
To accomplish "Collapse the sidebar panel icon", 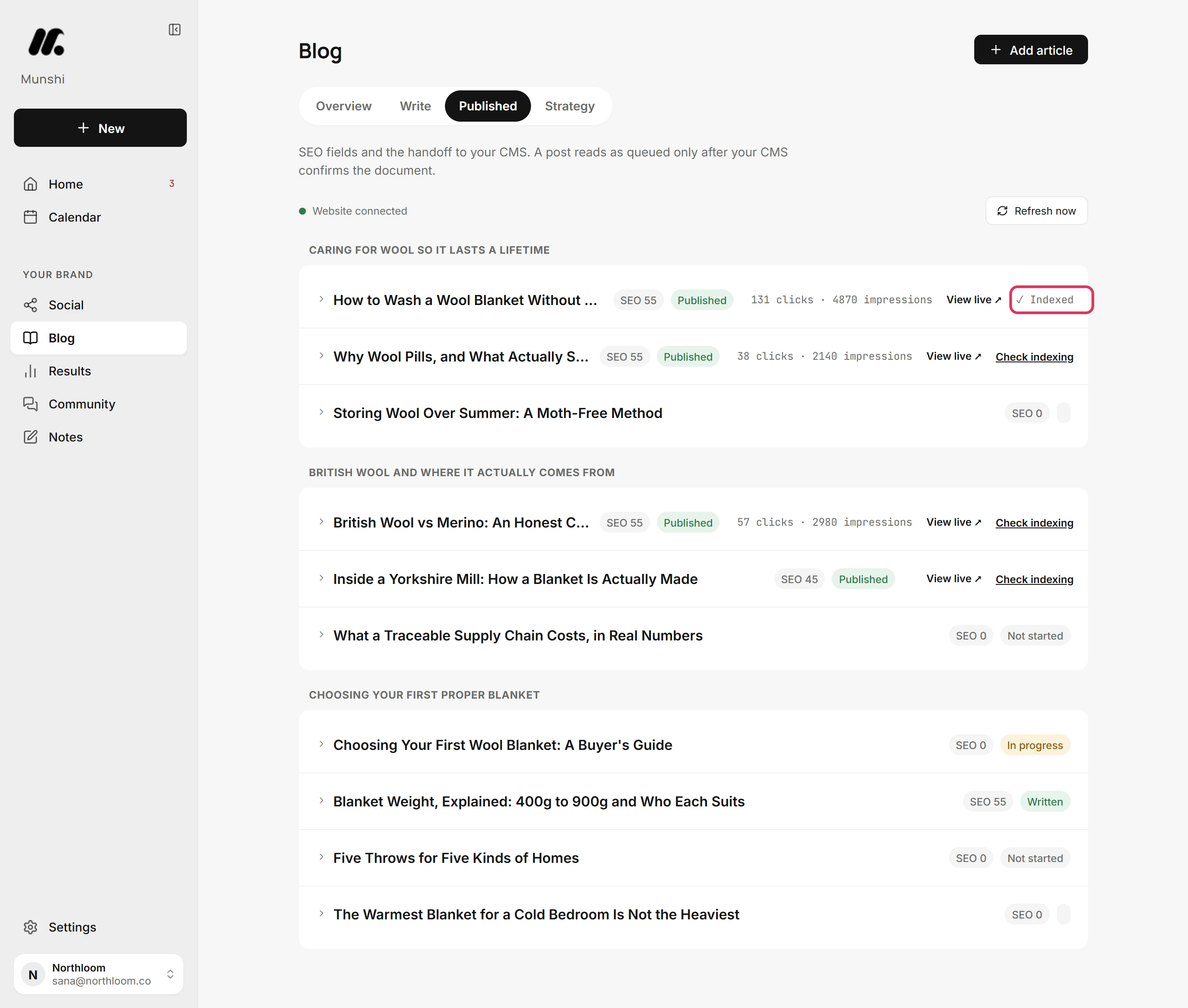I will (175, 30).
